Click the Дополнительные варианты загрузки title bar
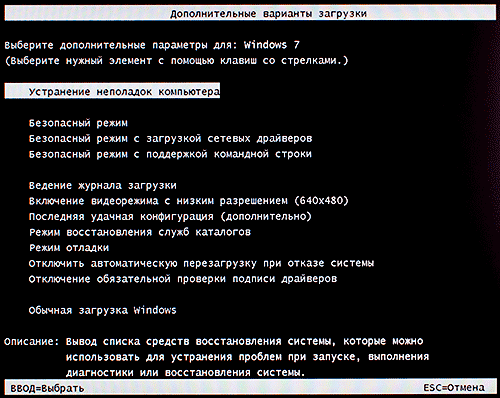Viewport: 500px width, 398px height. click(x=250, y=14)
